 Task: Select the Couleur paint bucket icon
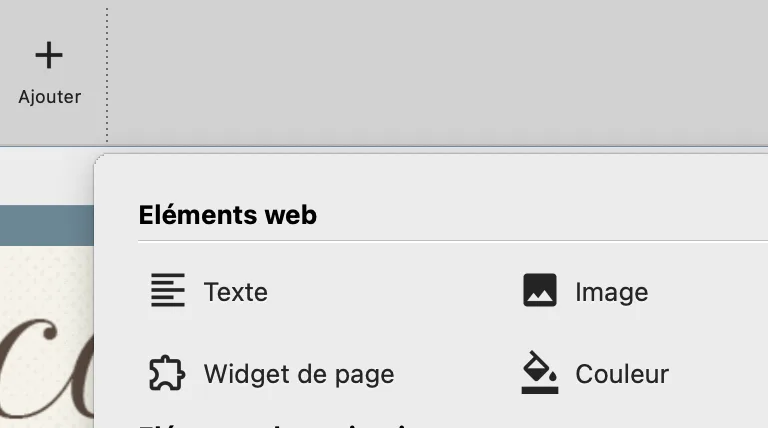pyautogui.click(x=540, y=371)
